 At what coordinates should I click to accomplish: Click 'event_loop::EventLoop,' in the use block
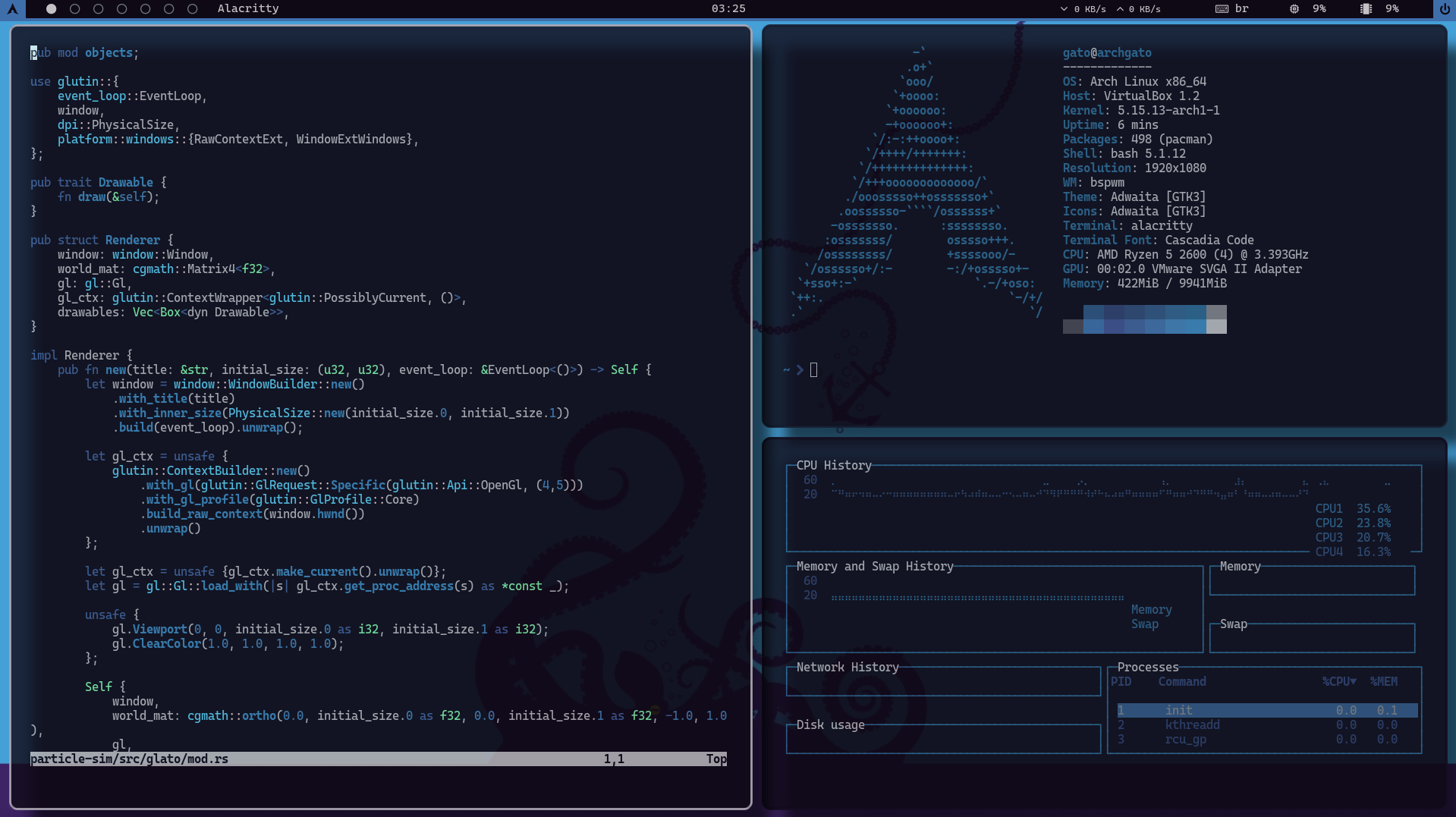pyautogui.click(x=132, y=96)
